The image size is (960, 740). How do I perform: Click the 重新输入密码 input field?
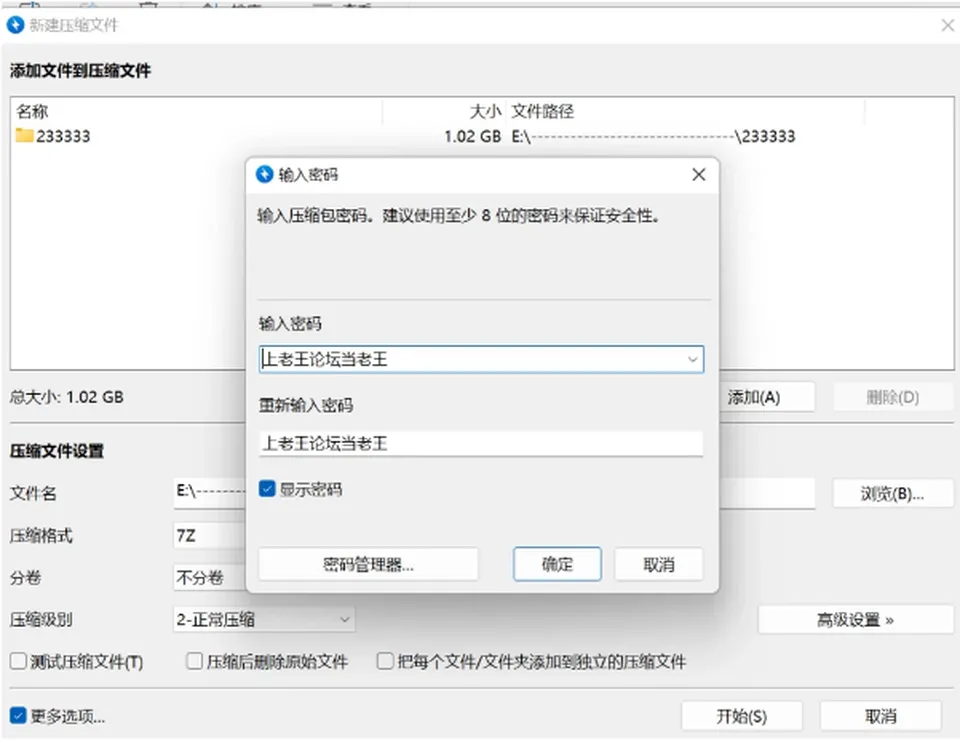click(481, 443)
